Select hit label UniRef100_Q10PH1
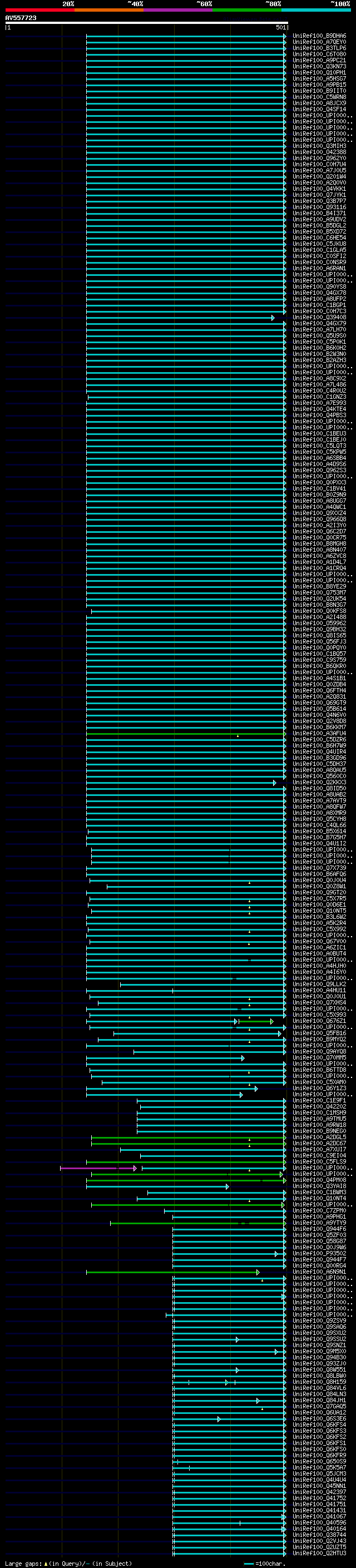Image resolution: width=356 pixels, height=1568 pixels. [319, 72]
